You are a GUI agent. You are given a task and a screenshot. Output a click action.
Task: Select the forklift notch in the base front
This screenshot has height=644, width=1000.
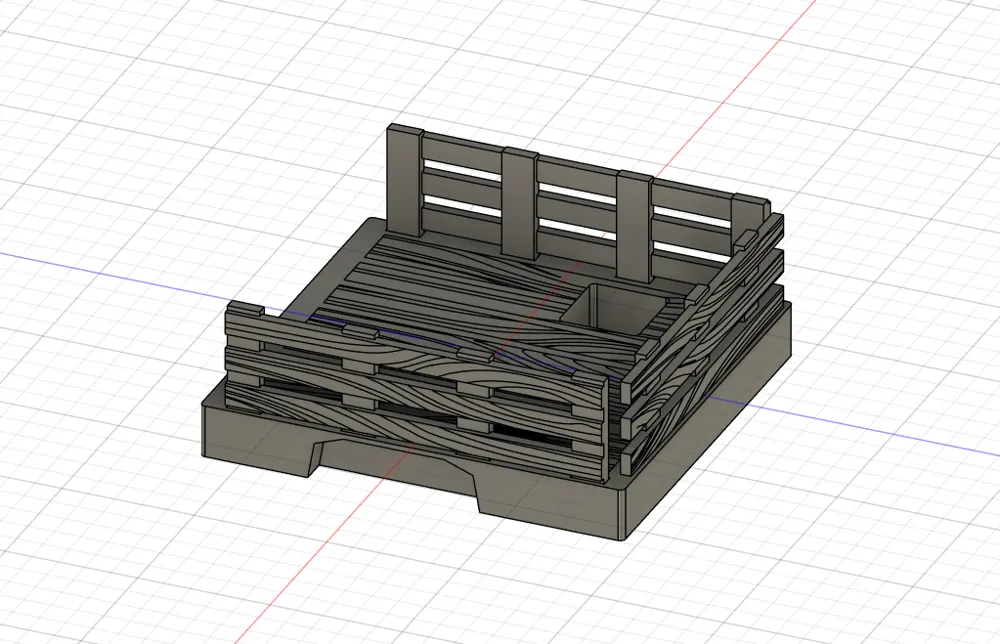pyautogui.click(x=395, y=469)
